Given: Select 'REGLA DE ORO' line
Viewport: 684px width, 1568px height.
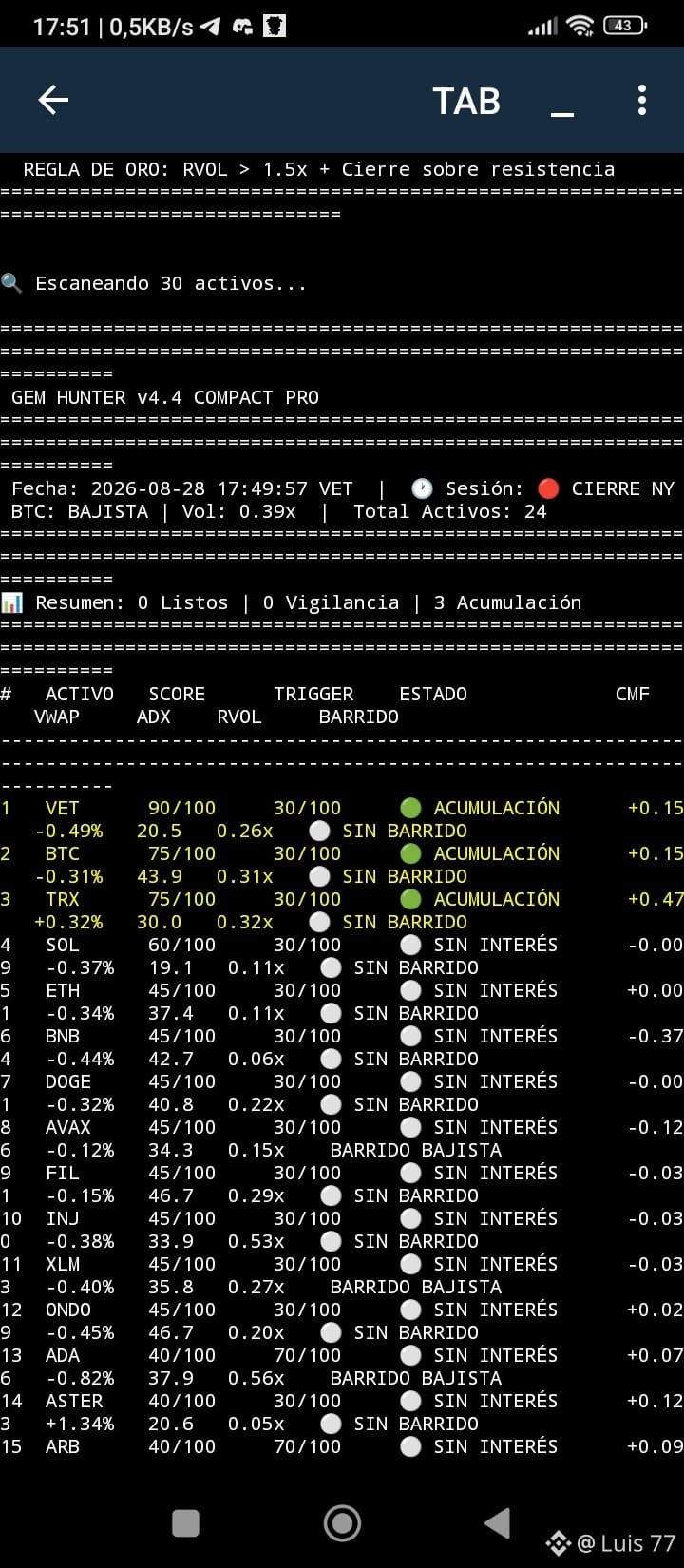Looking at the screenshot, I should (319, 169).
